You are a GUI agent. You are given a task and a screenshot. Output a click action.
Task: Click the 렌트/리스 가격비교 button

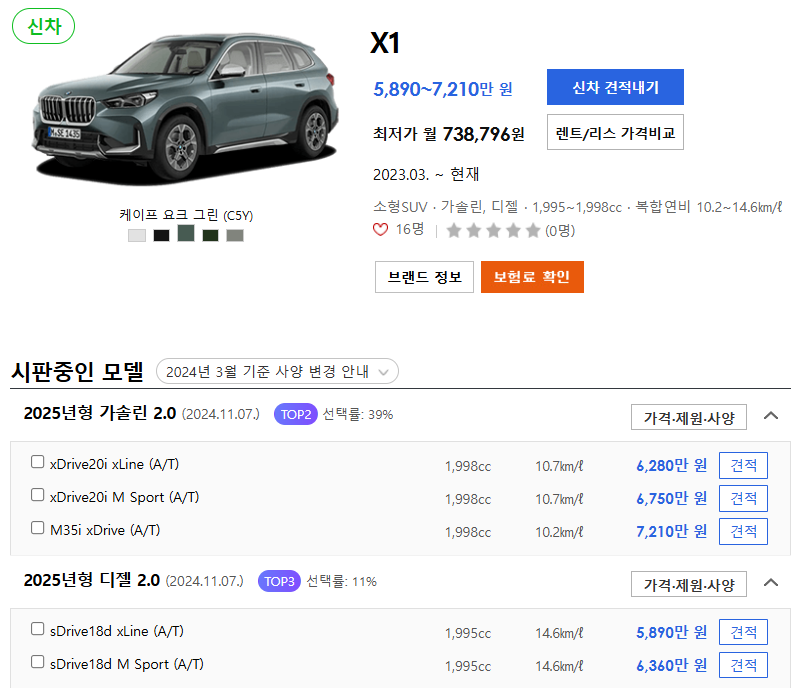[x=615, y=133]
